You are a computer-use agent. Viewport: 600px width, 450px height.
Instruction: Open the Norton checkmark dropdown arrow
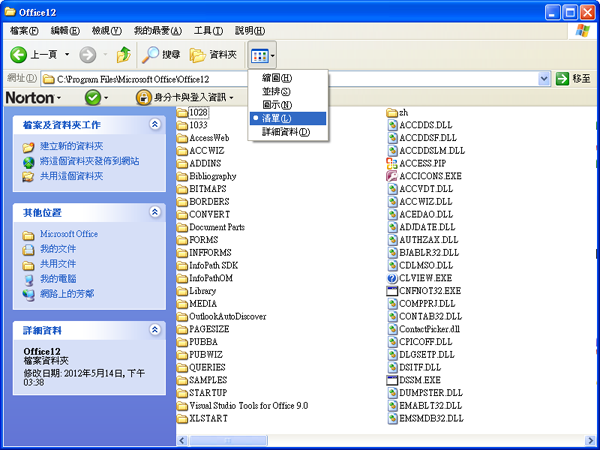[106, 98]
